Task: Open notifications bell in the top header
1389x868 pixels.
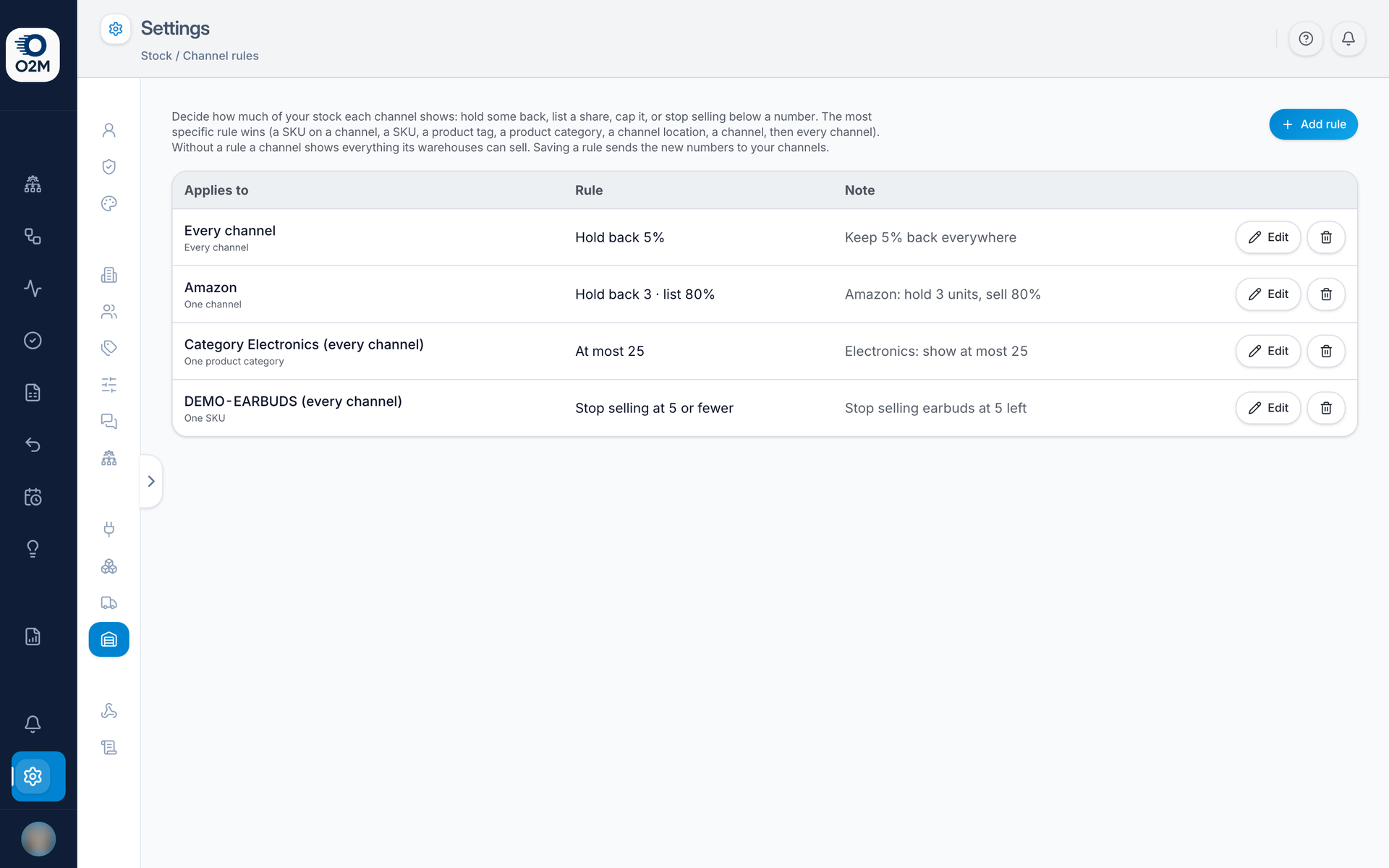Action: pyautogui.click(x=1348, y=38)
